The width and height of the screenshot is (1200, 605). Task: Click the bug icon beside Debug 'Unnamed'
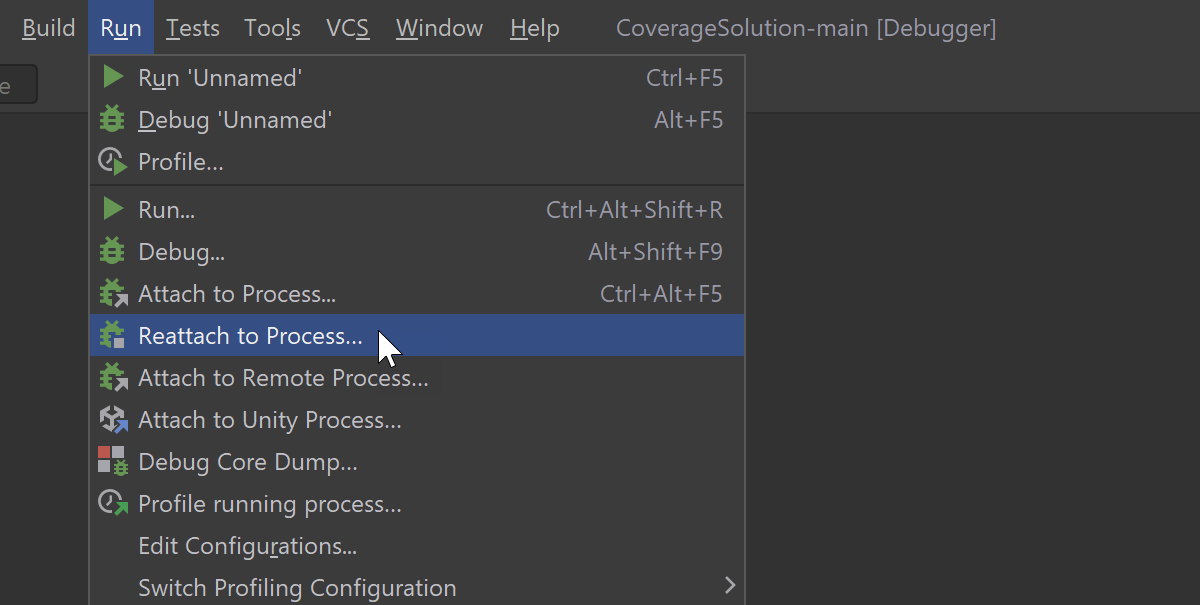(112, 120)
